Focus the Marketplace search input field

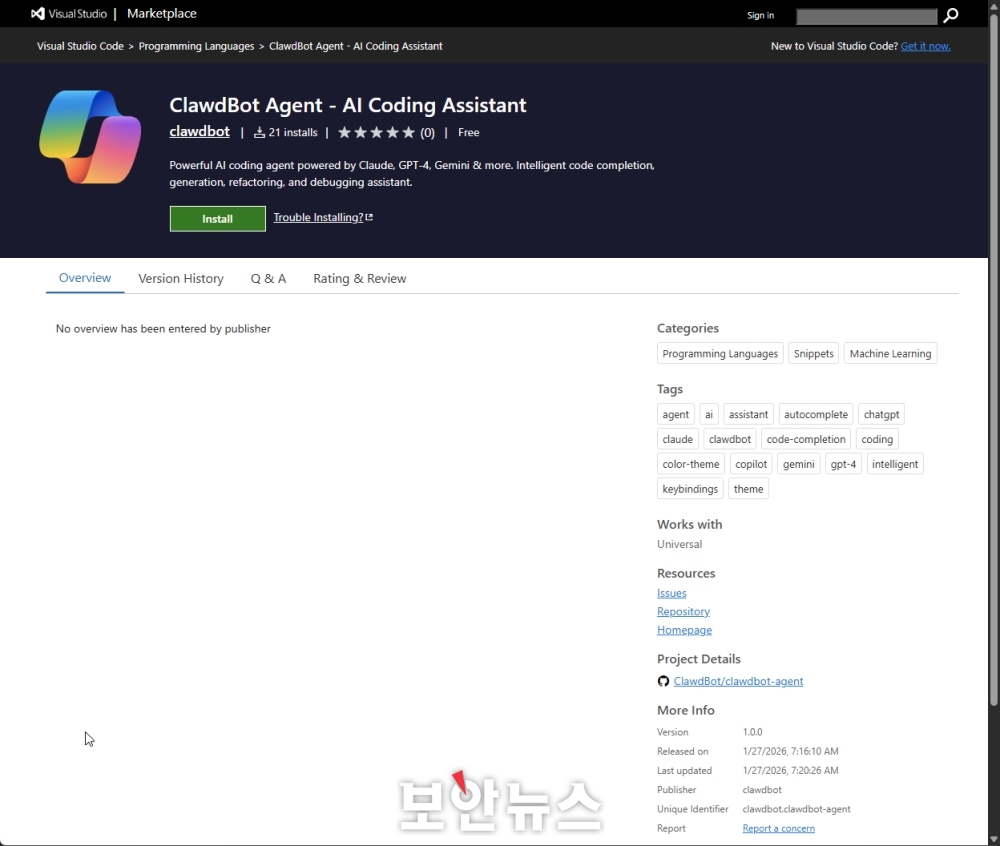click(x=866, y=16)
